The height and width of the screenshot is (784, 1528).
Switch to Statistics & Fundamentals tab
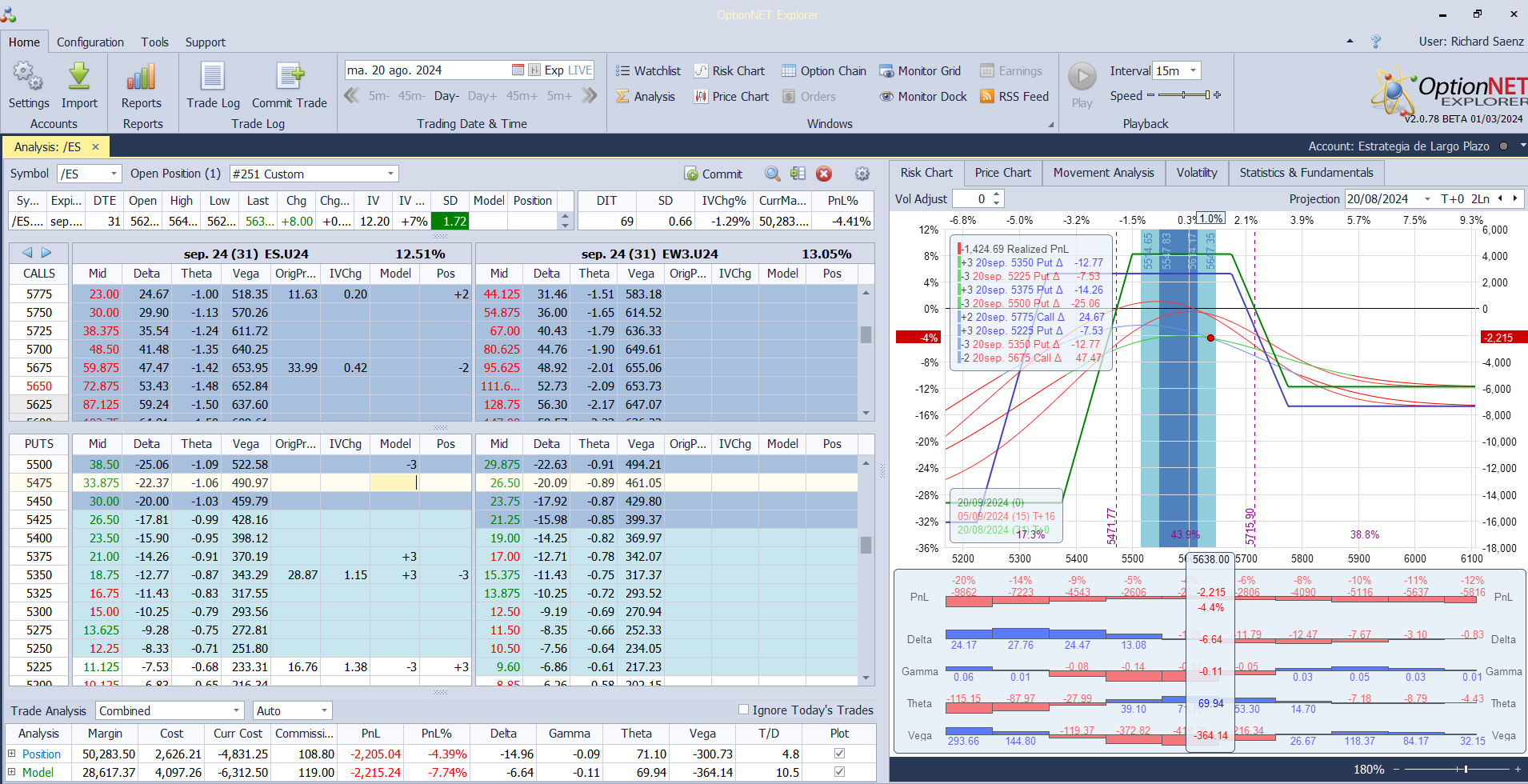coord(1306,173)
